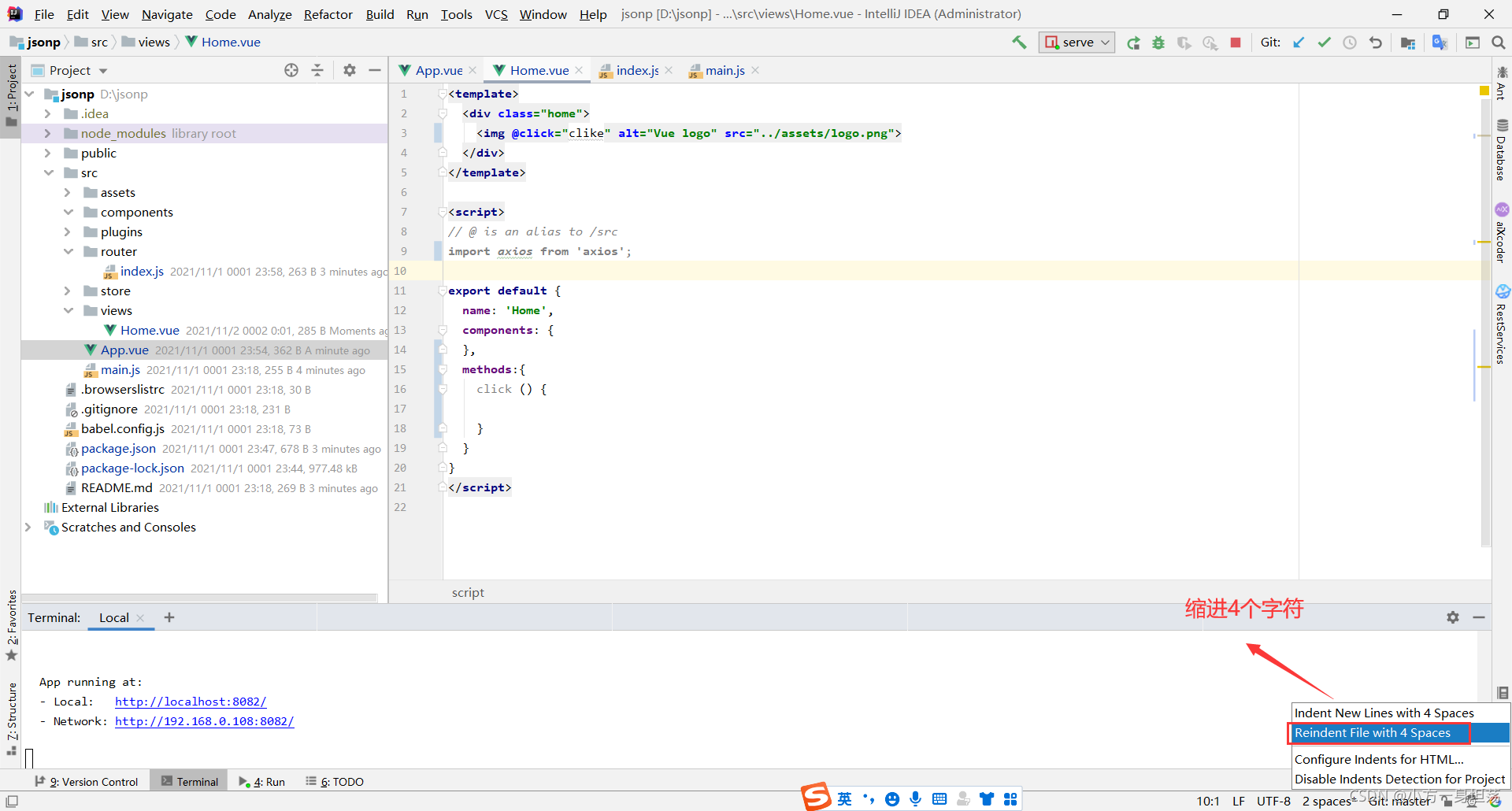Open the File menu
The image size is (1512, 811).
pos(44,14)
